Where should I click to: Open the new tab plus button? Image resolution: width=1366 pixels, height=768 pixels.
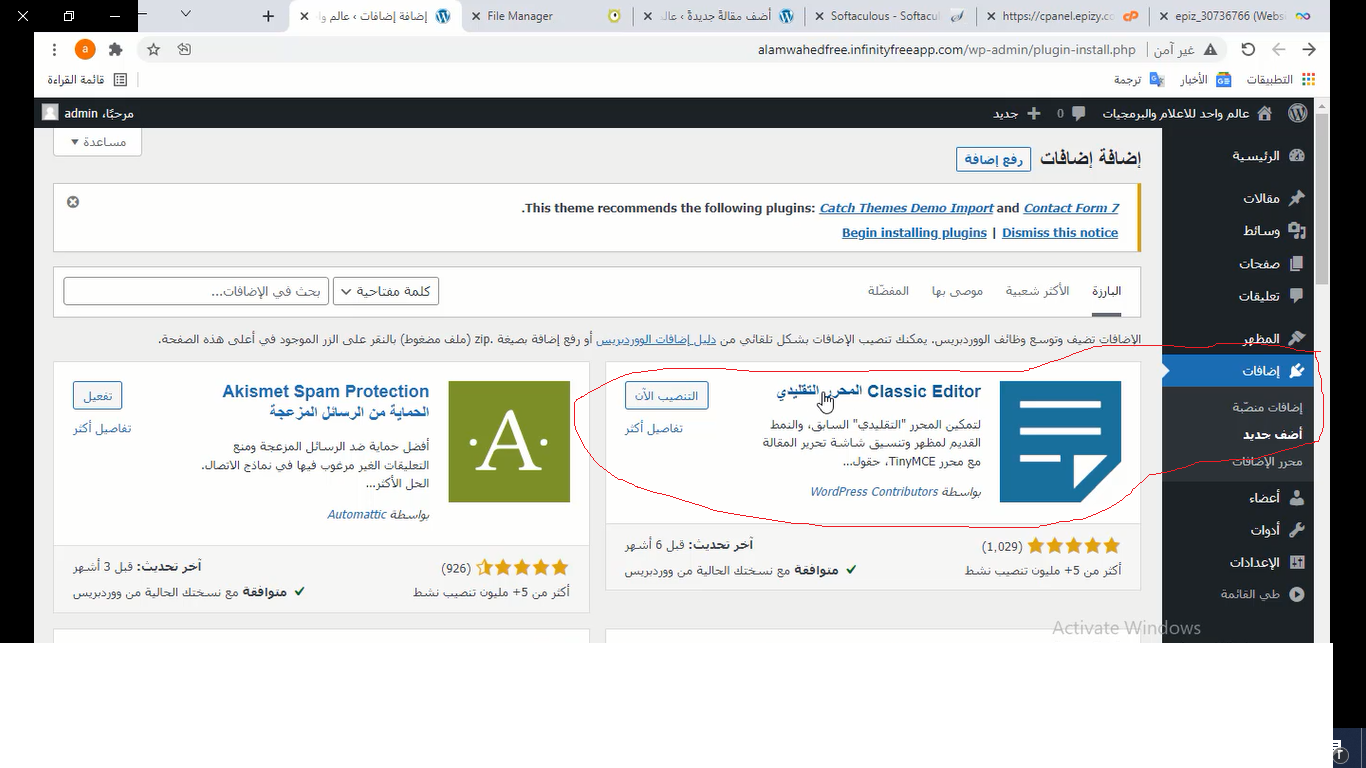(268, 16)
